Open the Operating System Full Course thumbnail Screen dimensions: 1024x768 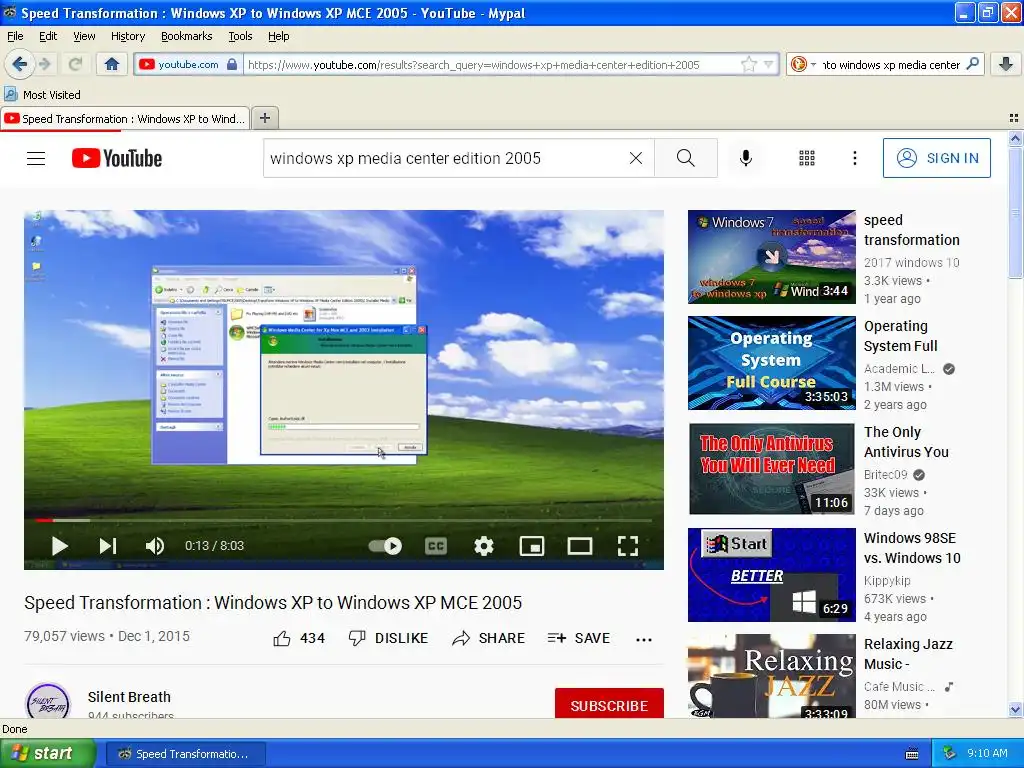point(771,363)
